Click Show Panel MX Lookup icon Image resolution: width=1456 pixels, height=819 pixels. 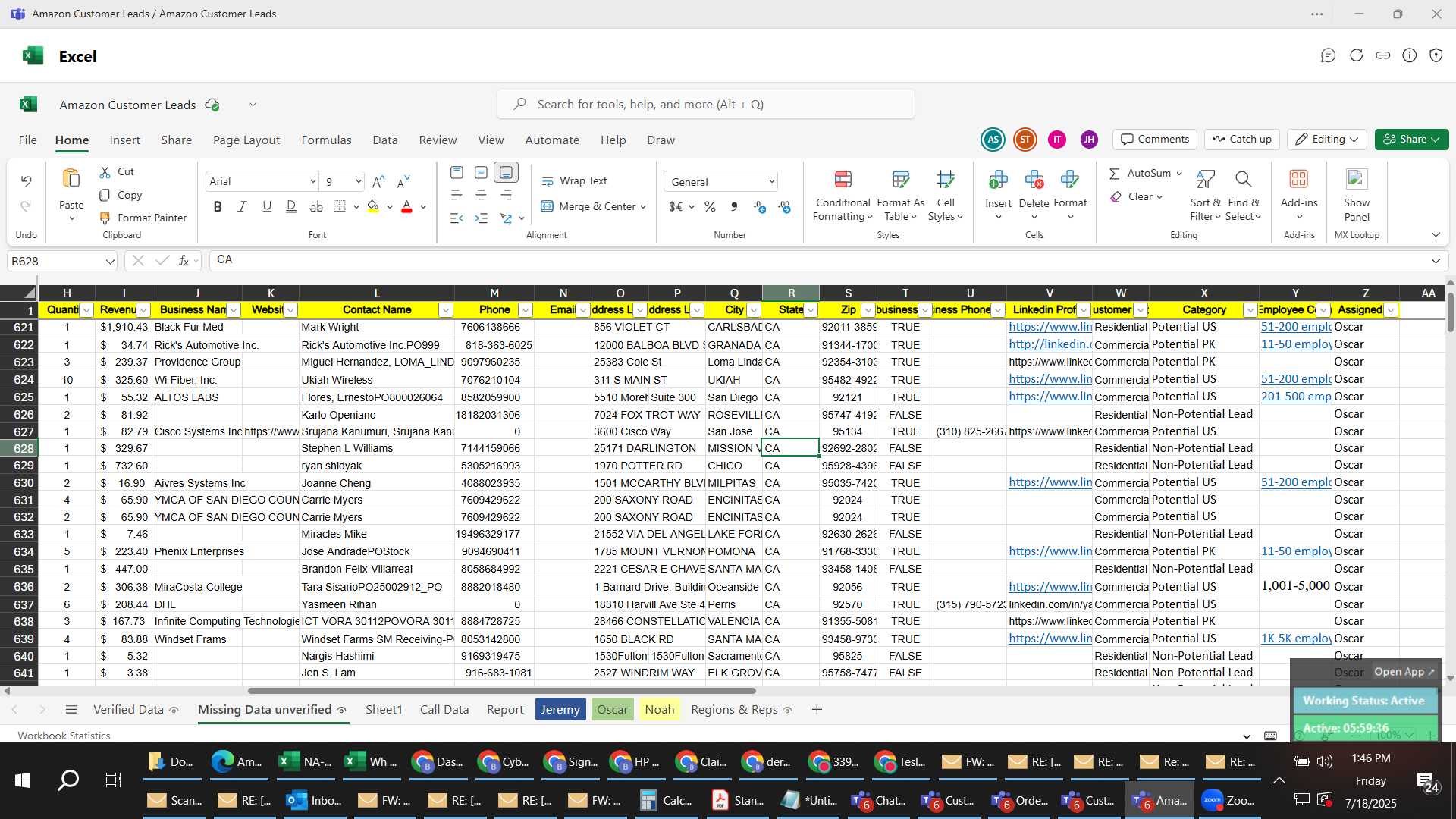[x=1356, y=179]
